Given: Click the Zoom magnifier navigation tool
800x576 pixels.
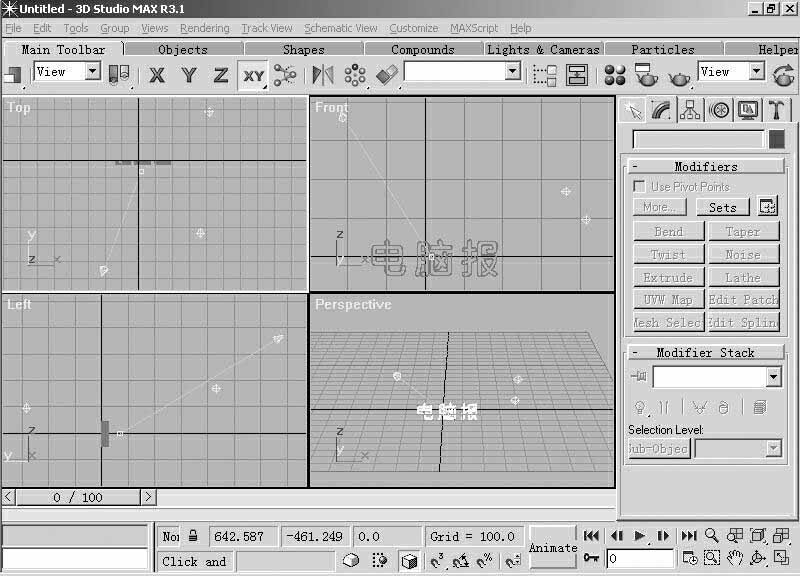Looking at the screenshot, I should [712, 537].
